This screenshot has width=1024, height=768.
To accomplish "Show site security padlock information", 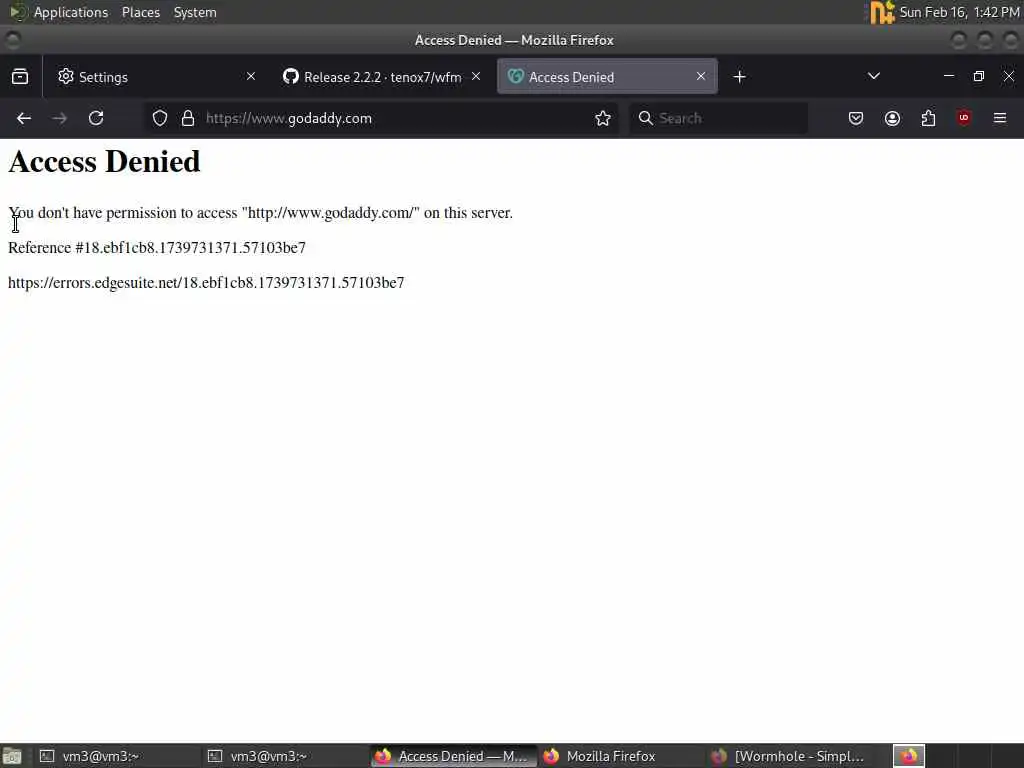I will [x=188, y=118].
